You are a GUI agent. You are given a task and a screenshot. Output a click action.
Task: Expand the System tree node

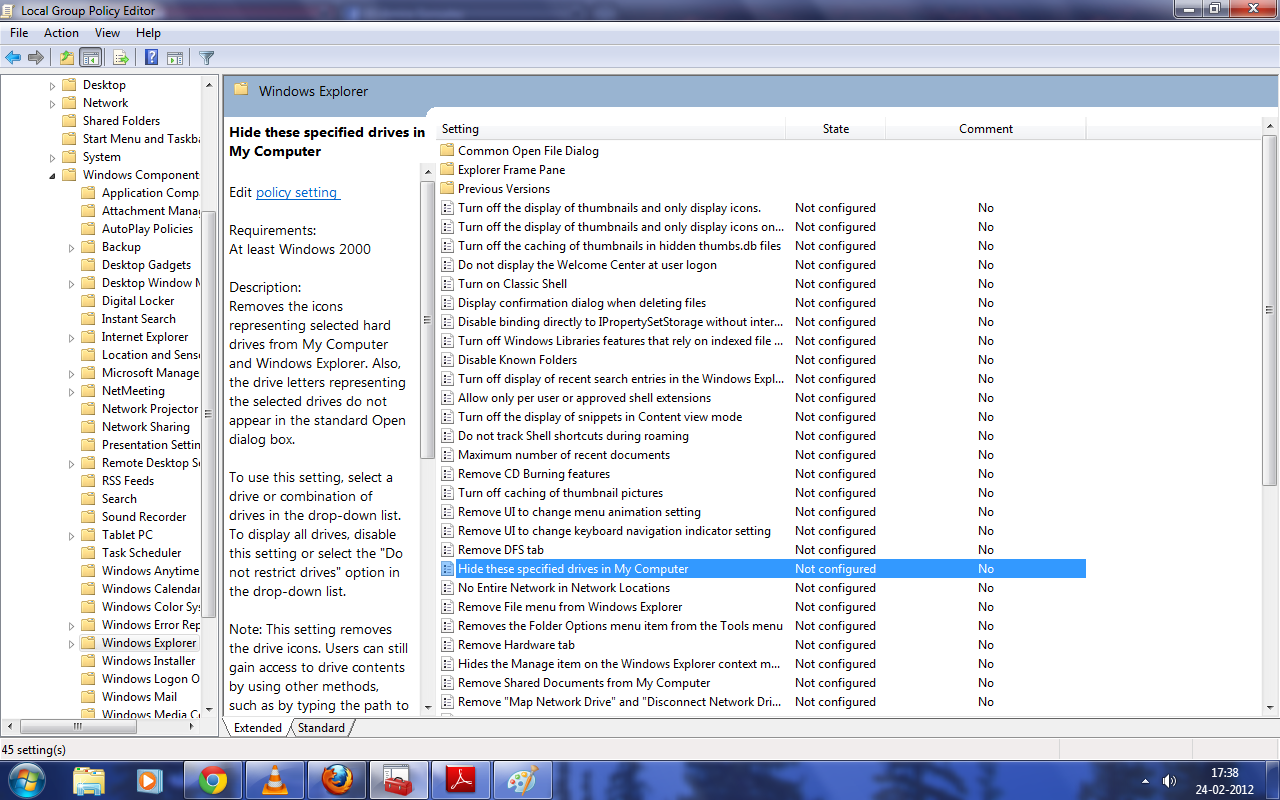[x=53, y=157]
